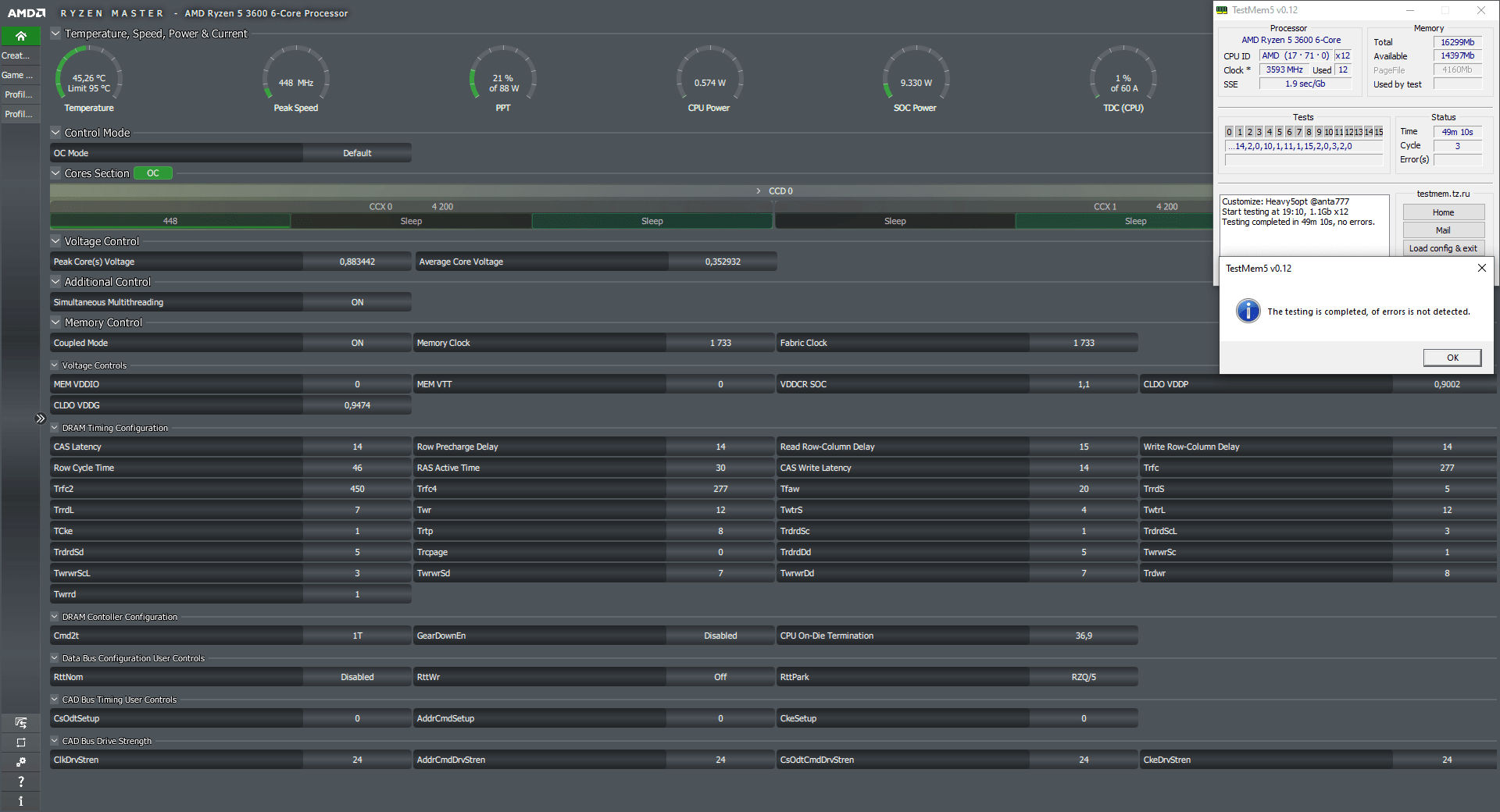The height and width of the screenshot is (812, 1500).
Task: Click the Memory Clock value 1 733
Action: [720, 343]
